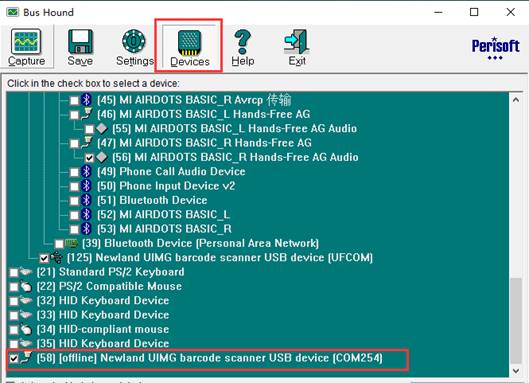Screen dimensions: 529x383
Task: Tick checkbox for Phone Input Device v2
Action: pos(74,187)
